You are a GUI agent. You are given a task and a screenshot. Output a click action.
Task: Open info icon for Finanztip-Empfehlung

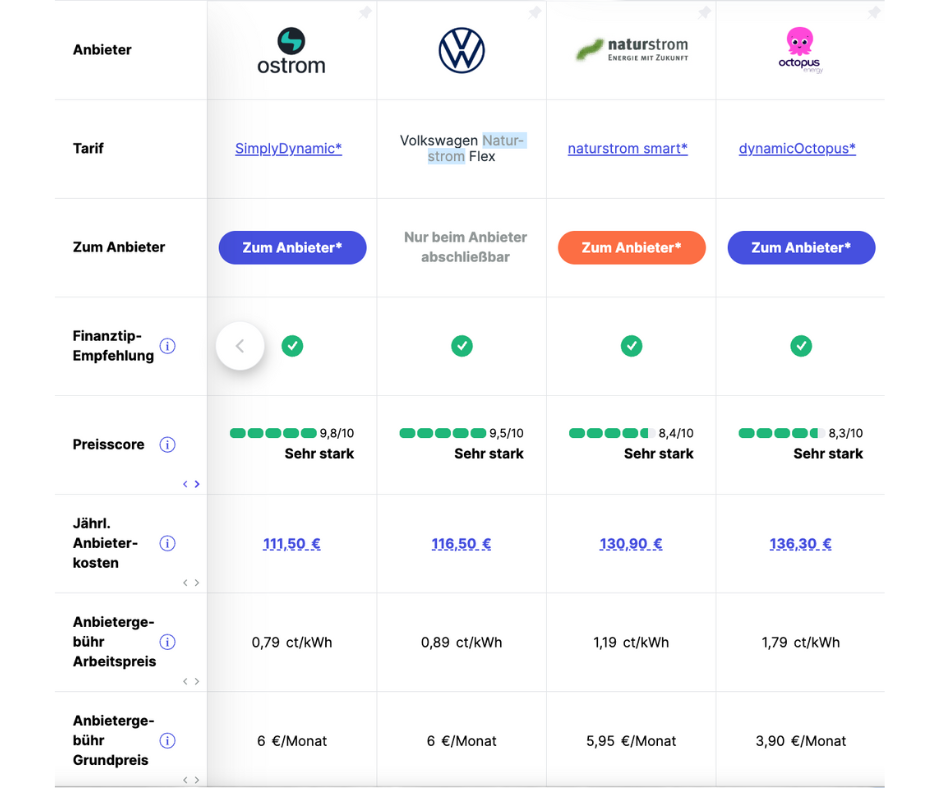tap(167, 346)
